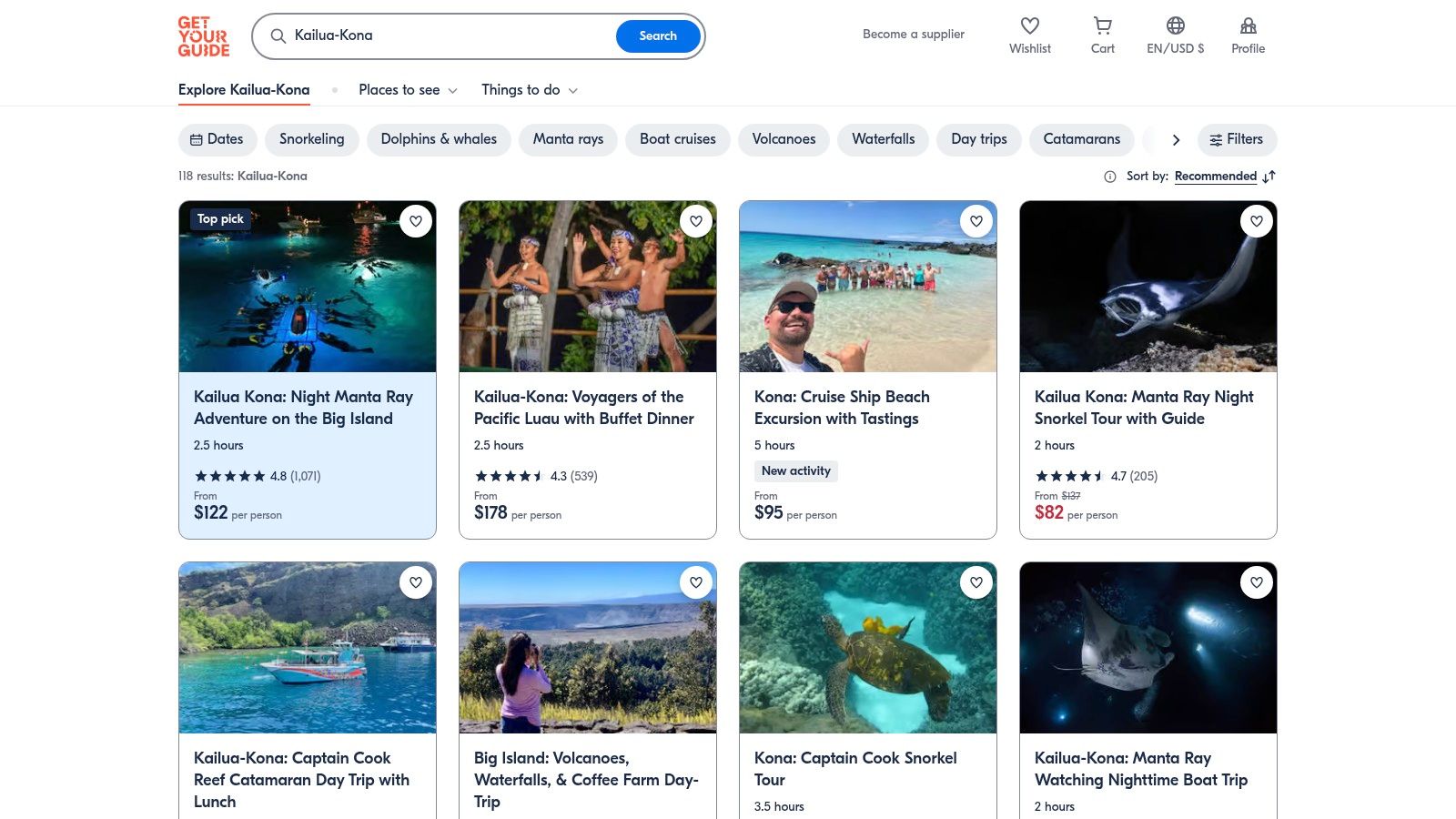The height and width of the screenshot is (819, 1456).
Task: Click the sort info circle icon
Action: 1109,177
